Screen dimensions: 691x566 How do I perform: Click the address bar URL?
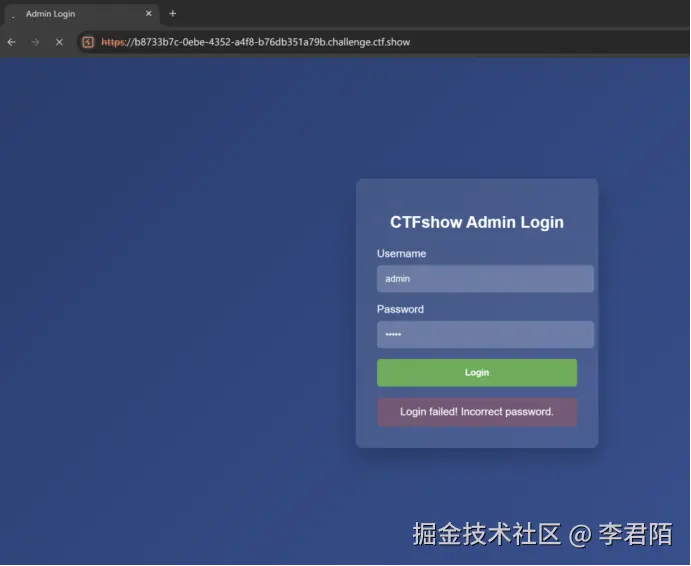(256, 42)
